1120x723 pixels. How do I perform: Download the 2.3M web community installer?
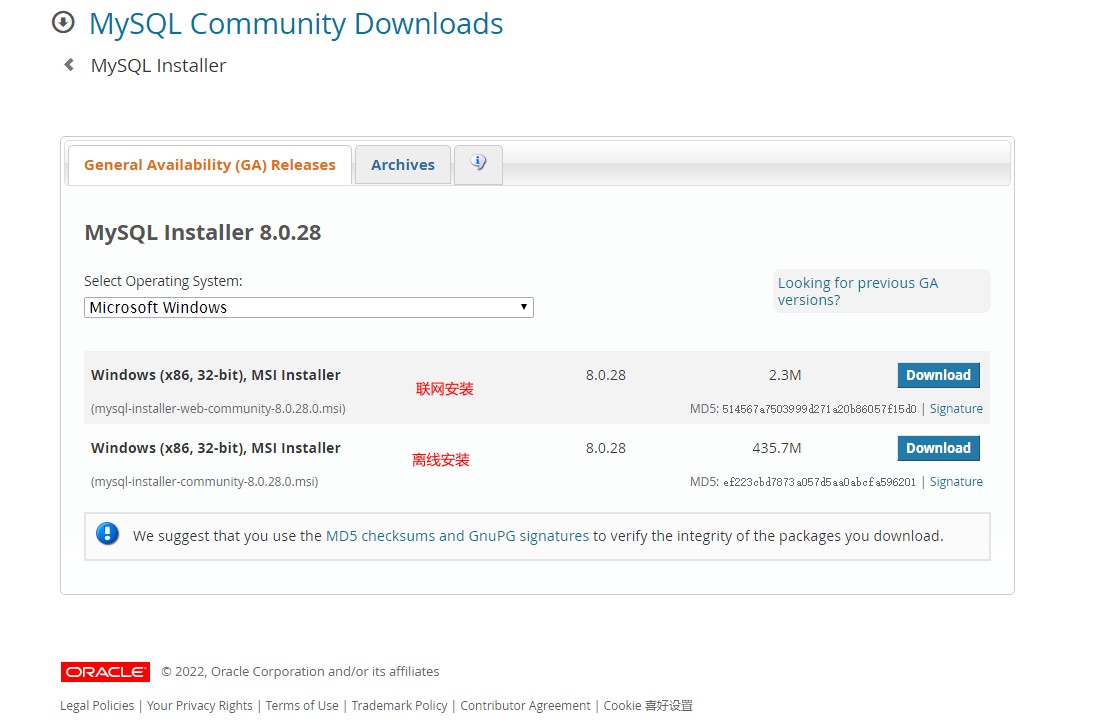tap(938, 375)
